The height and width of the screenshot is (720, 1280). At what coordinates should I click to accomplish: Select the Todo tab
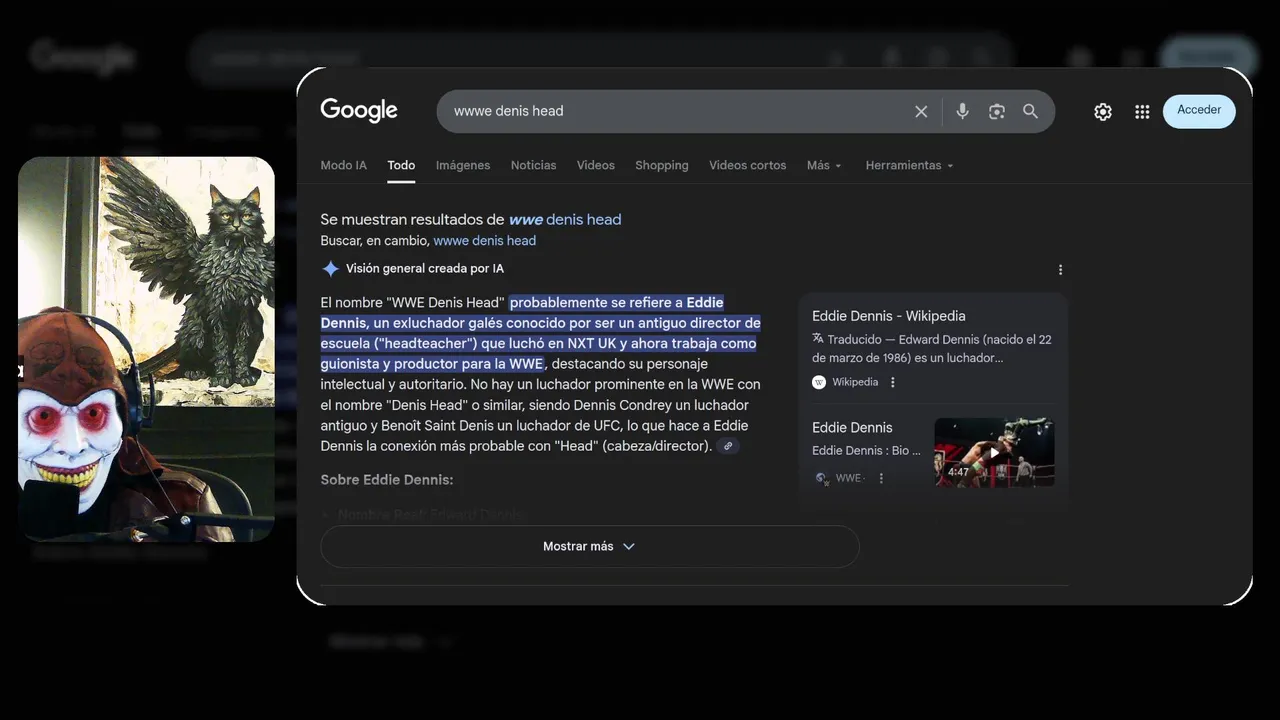401,165
